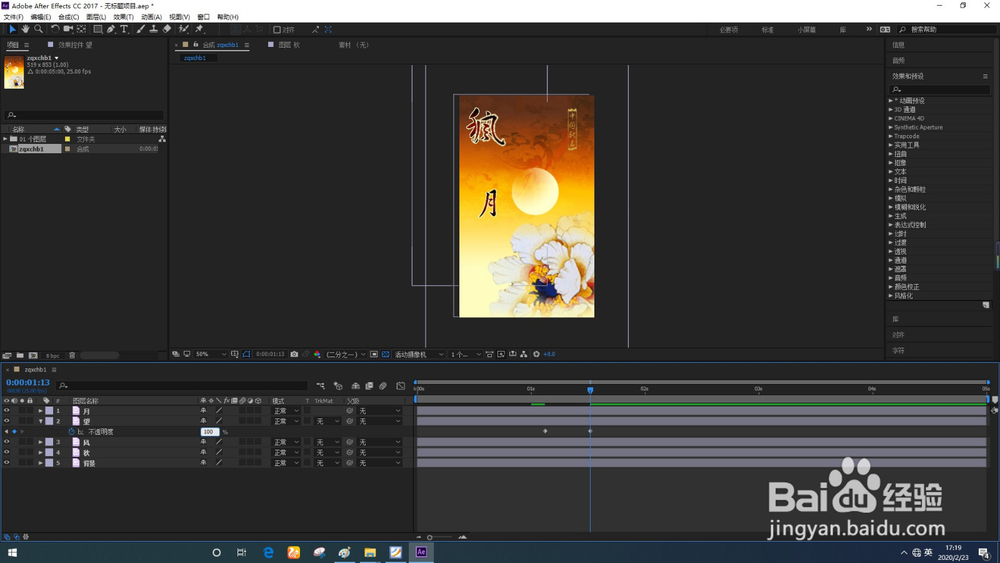
Task: Select the 必要项 workspace
Action: pos(728,30)
